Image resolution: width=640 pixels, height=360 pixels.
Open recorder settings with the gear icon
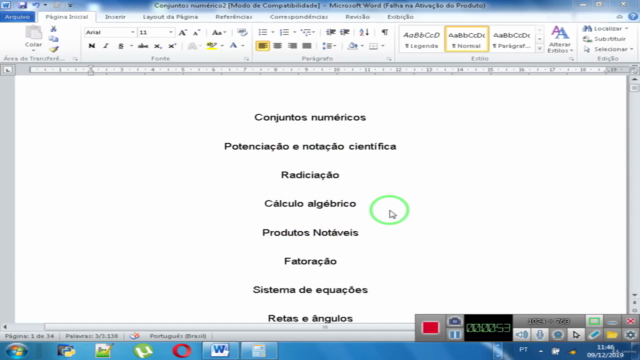click(630, 335)
